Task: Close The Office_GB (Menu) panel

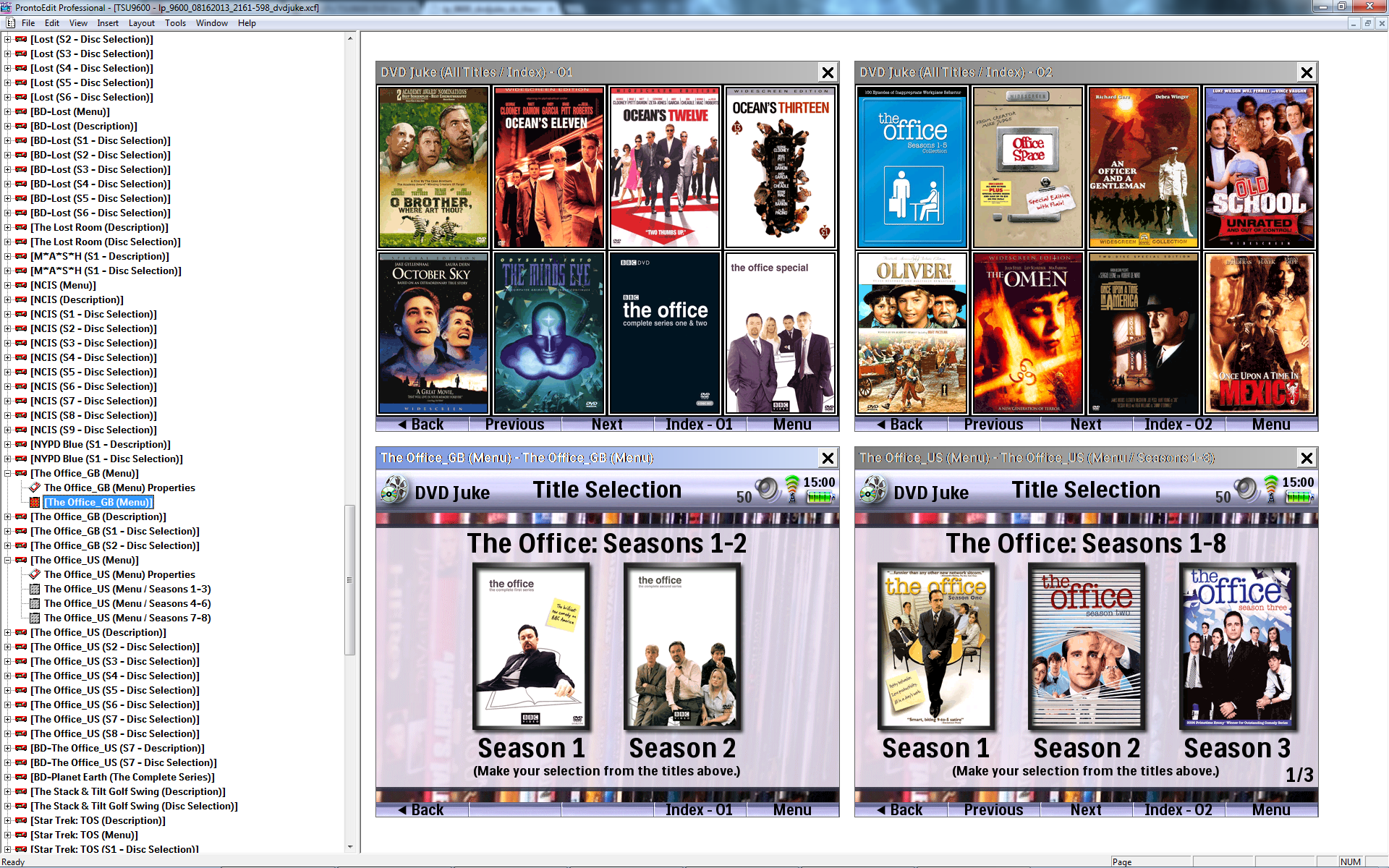Action: [x=828, y=458]
